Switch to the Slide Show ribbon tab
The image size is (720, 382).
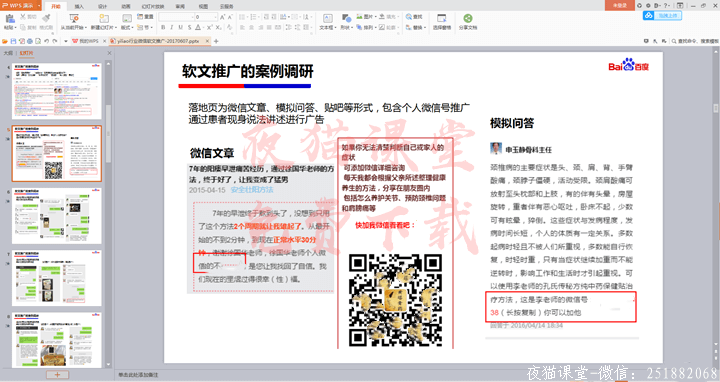pyautogui.click(x=153, y=6)
